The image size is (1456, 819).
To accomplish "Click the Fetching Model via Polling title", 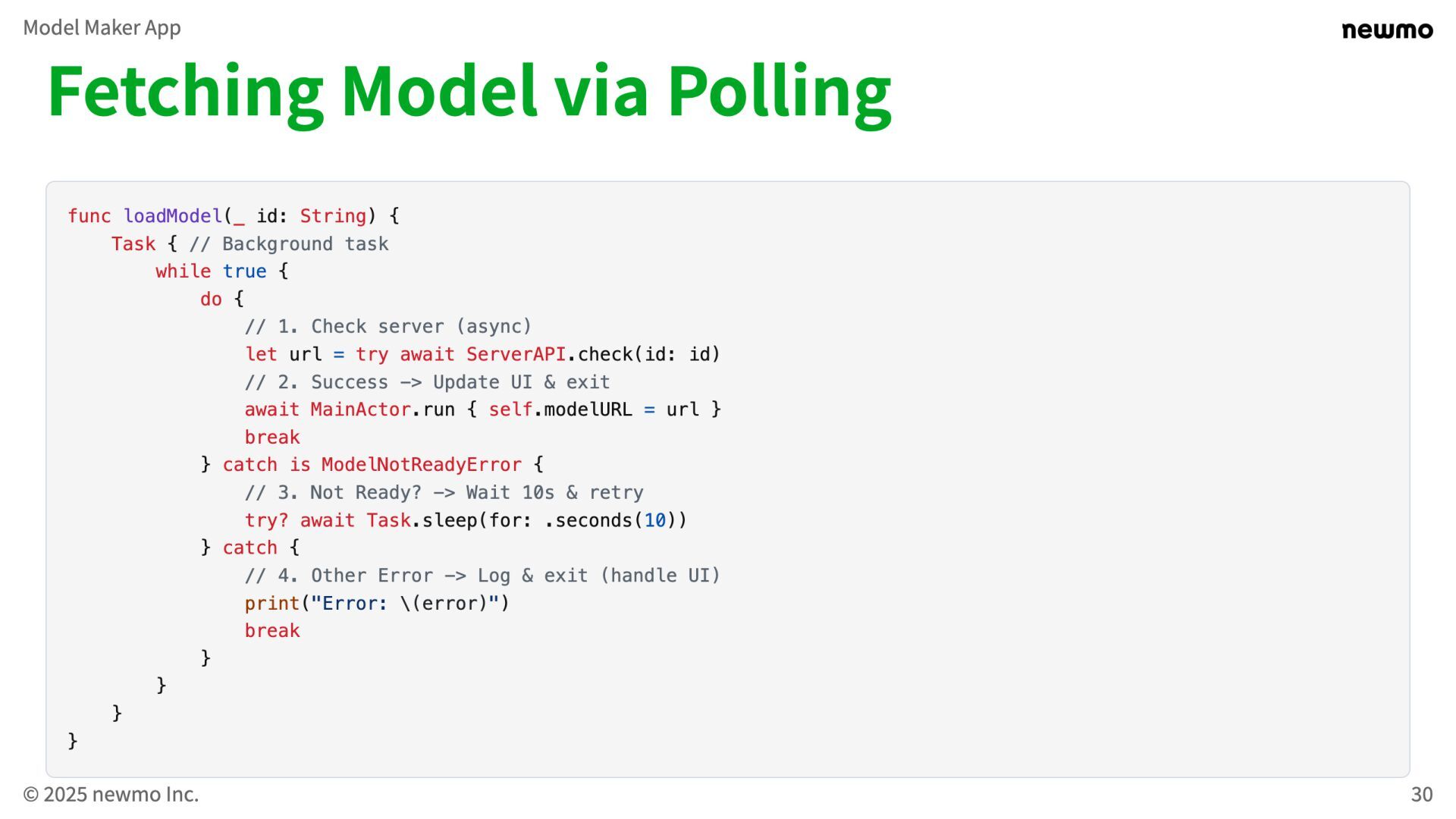I will click(x=469, y=93).
